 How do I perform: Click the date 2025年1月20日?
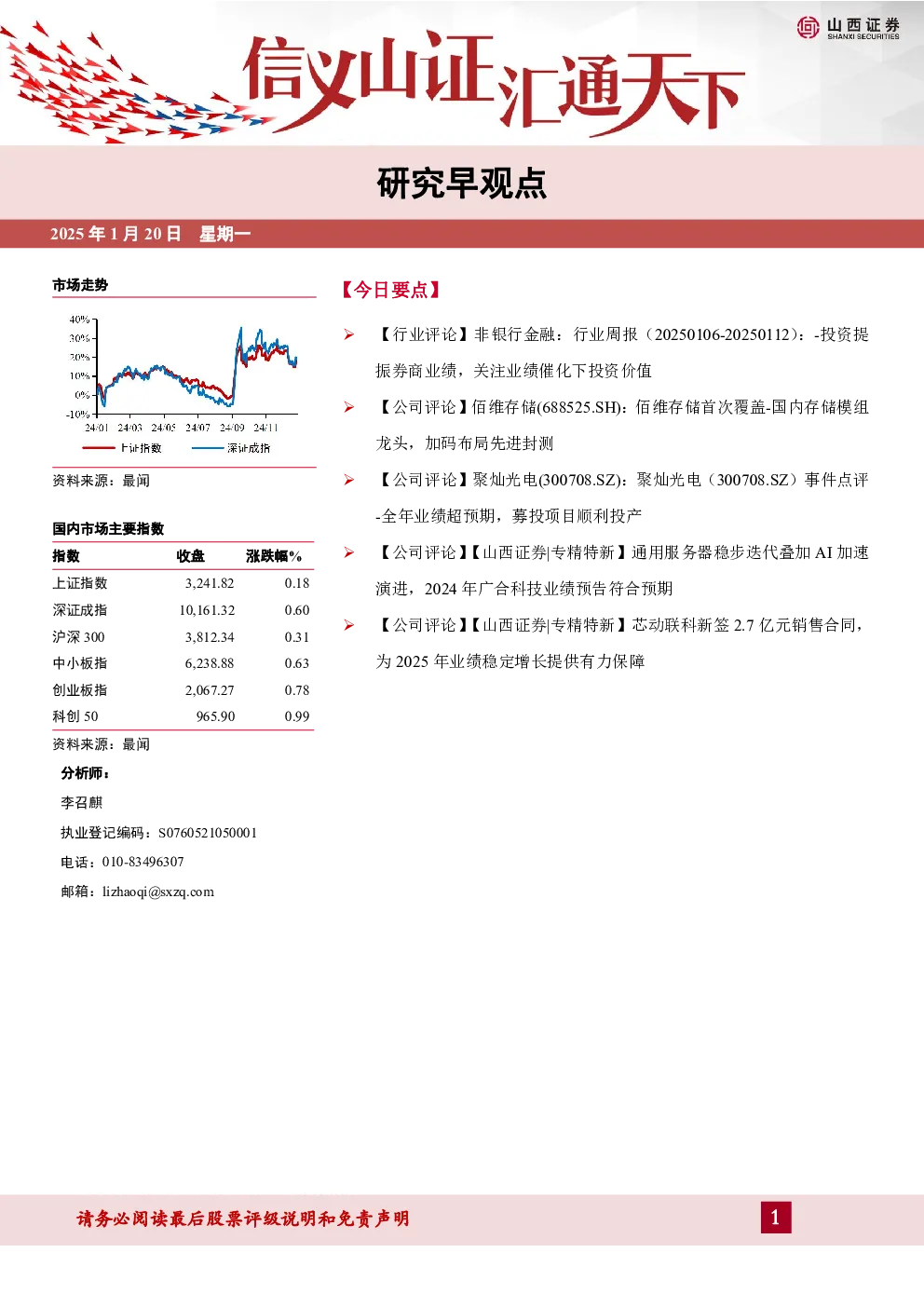[115, 234]
